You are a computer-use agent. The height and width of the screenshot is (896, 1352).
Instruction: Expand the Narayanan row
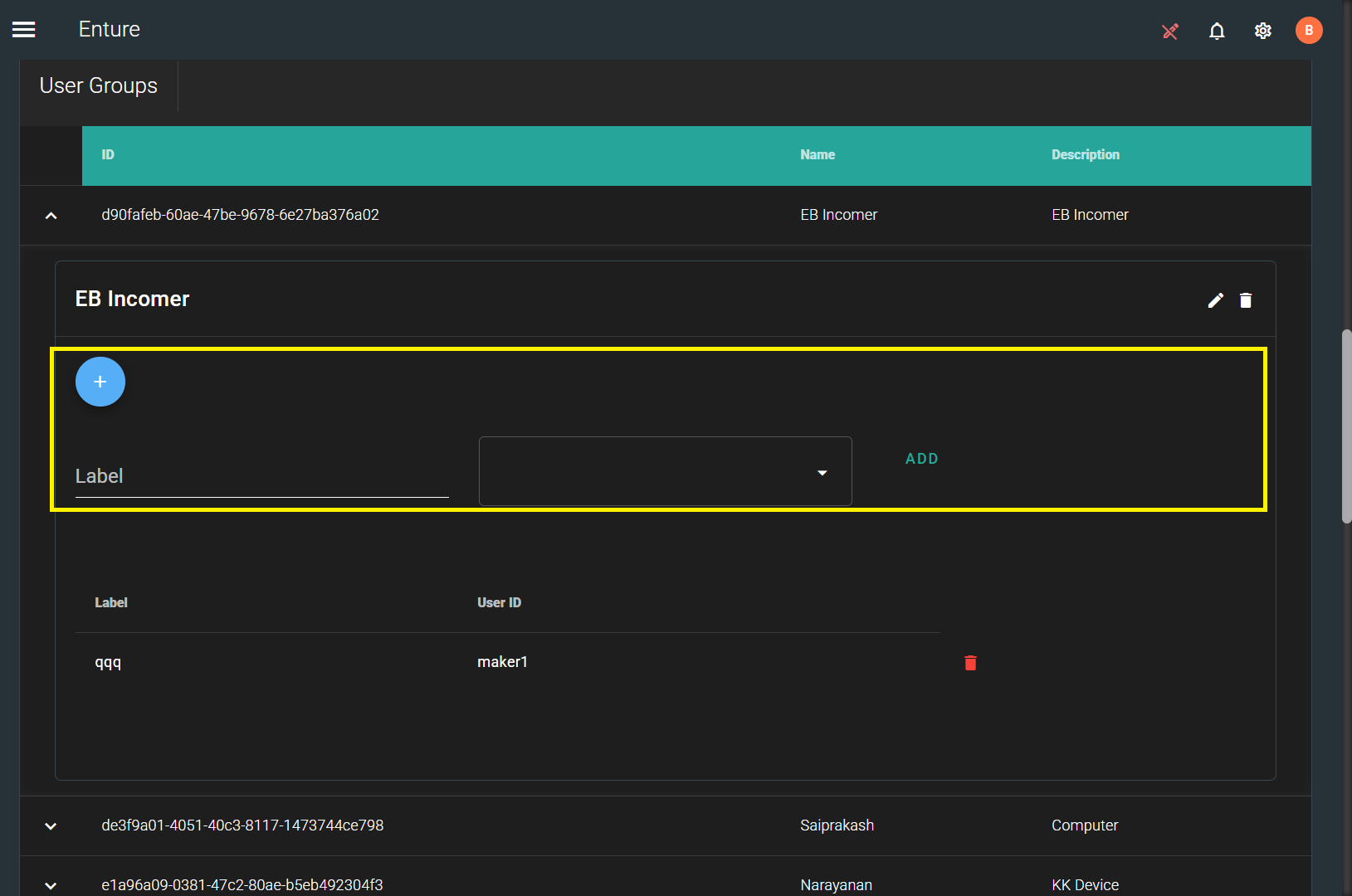pos(51,885)
